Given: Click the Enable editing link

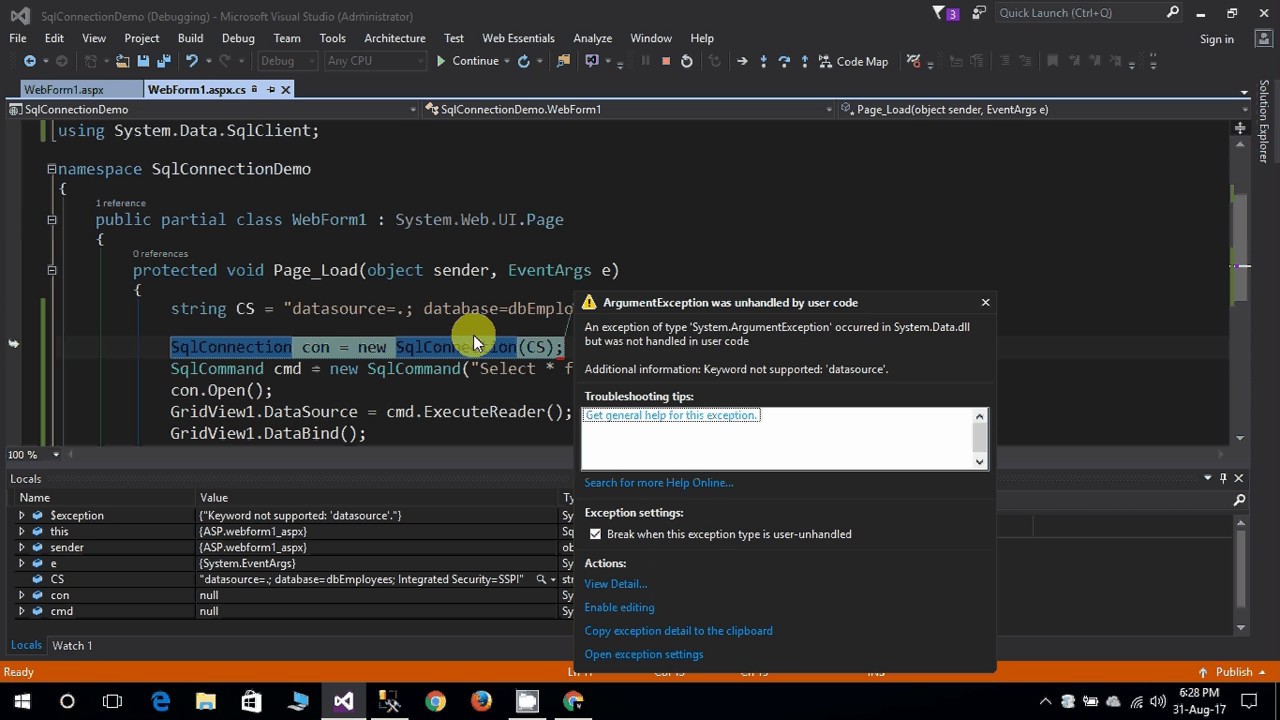Looking at the screenshot, I should [x=620, y=607].
